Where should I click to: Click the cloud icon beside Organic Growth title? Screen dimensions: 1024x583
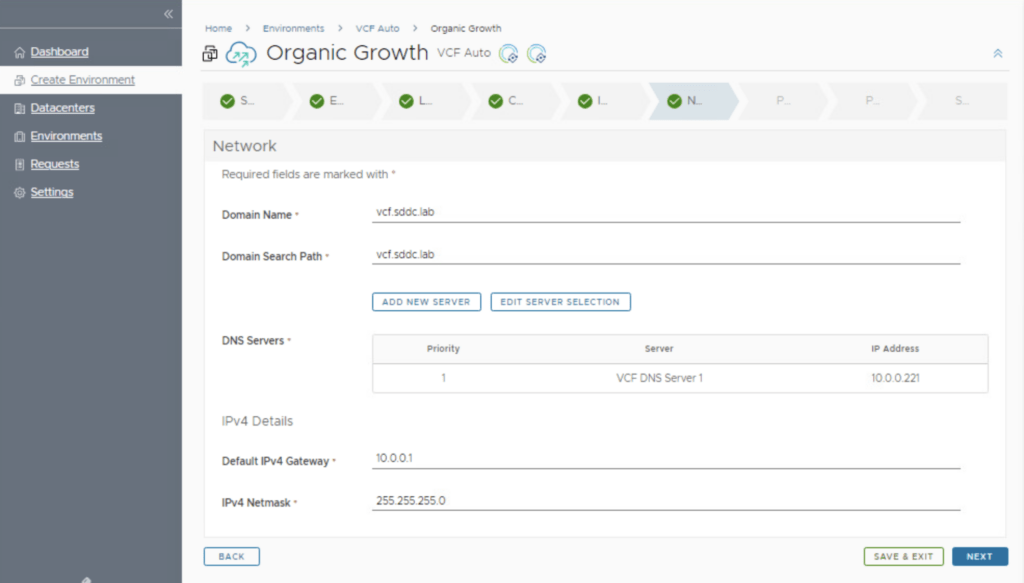click(x=241, y=54)
